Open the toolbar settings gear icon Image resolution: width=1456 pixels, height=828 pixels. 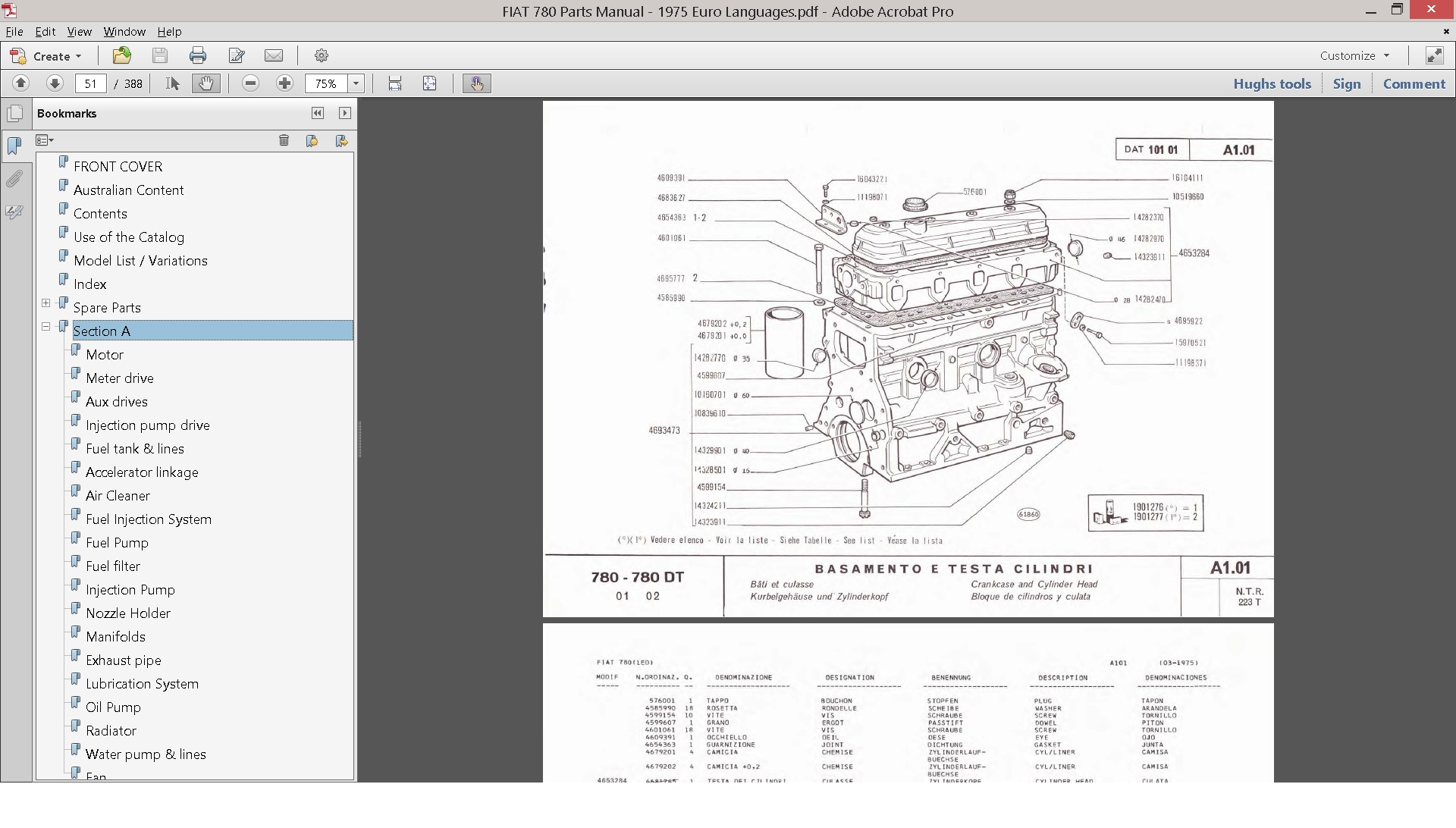point(322,55)
